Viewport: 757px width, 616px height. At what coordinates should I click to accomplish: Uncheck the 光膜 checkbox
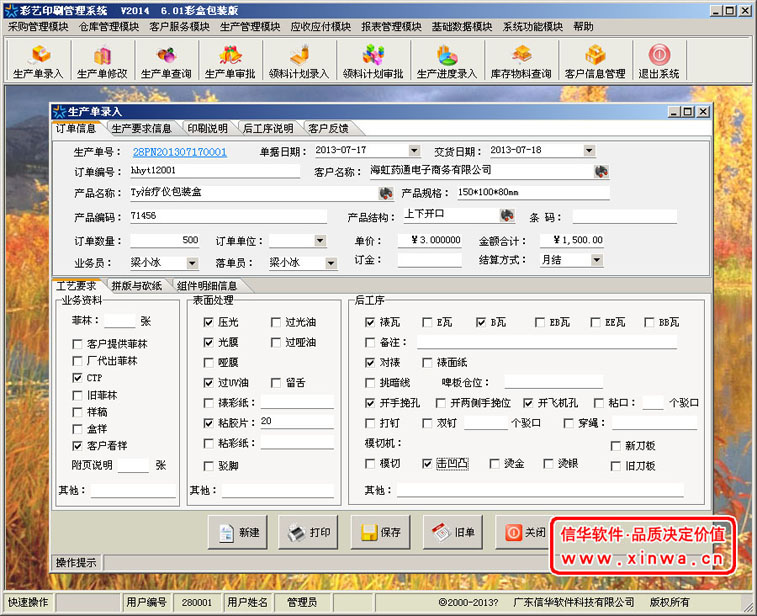coord(209,342)
